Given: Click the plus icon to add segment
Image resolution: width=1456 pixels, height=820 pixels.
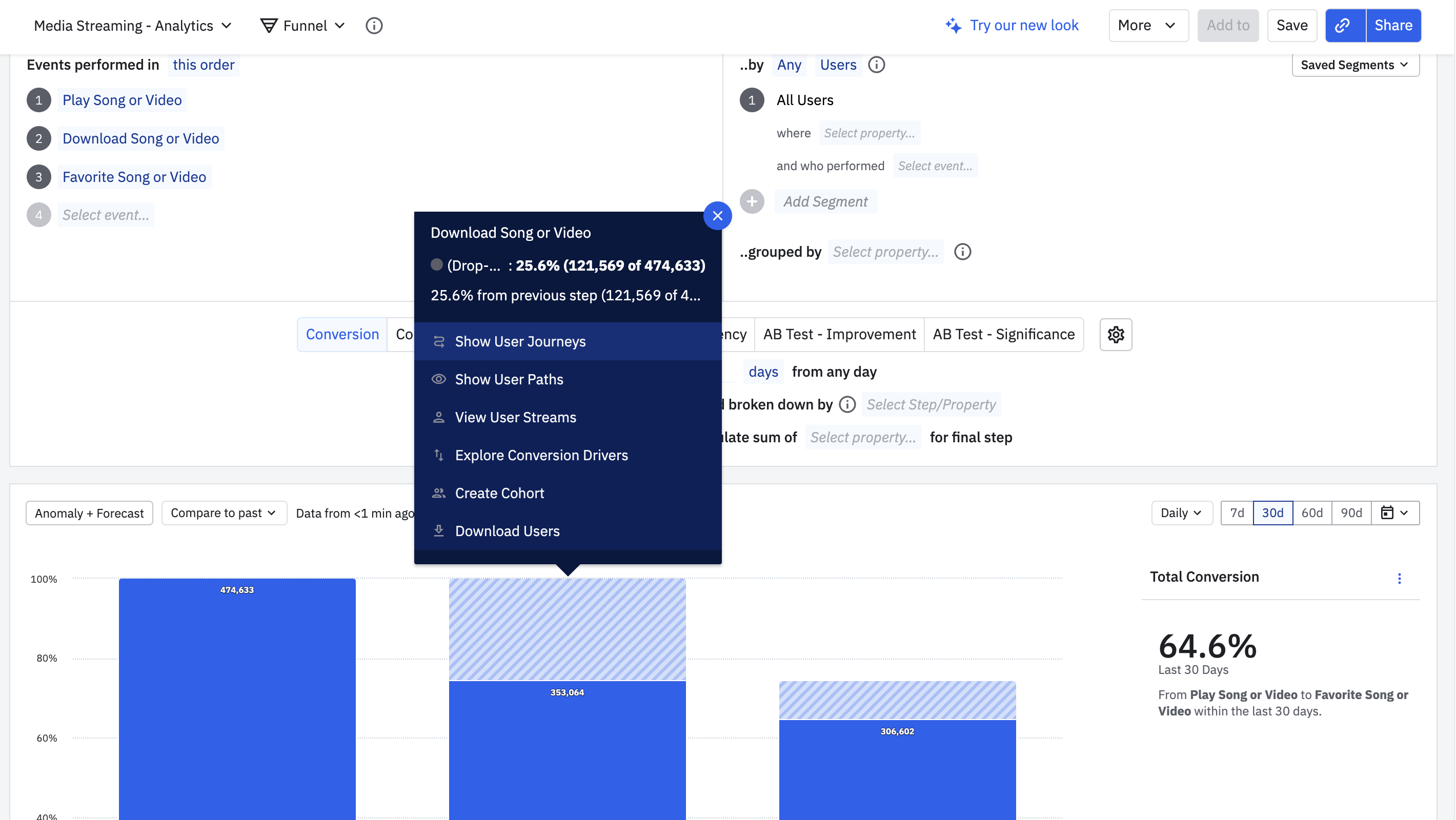Looking at the screenshot, I should point(752,202).
